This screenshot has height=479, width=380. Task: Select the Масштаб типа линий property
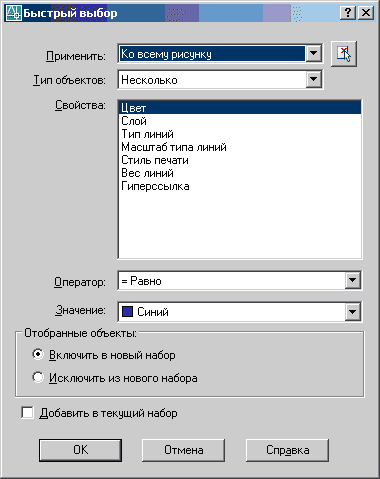240,147
